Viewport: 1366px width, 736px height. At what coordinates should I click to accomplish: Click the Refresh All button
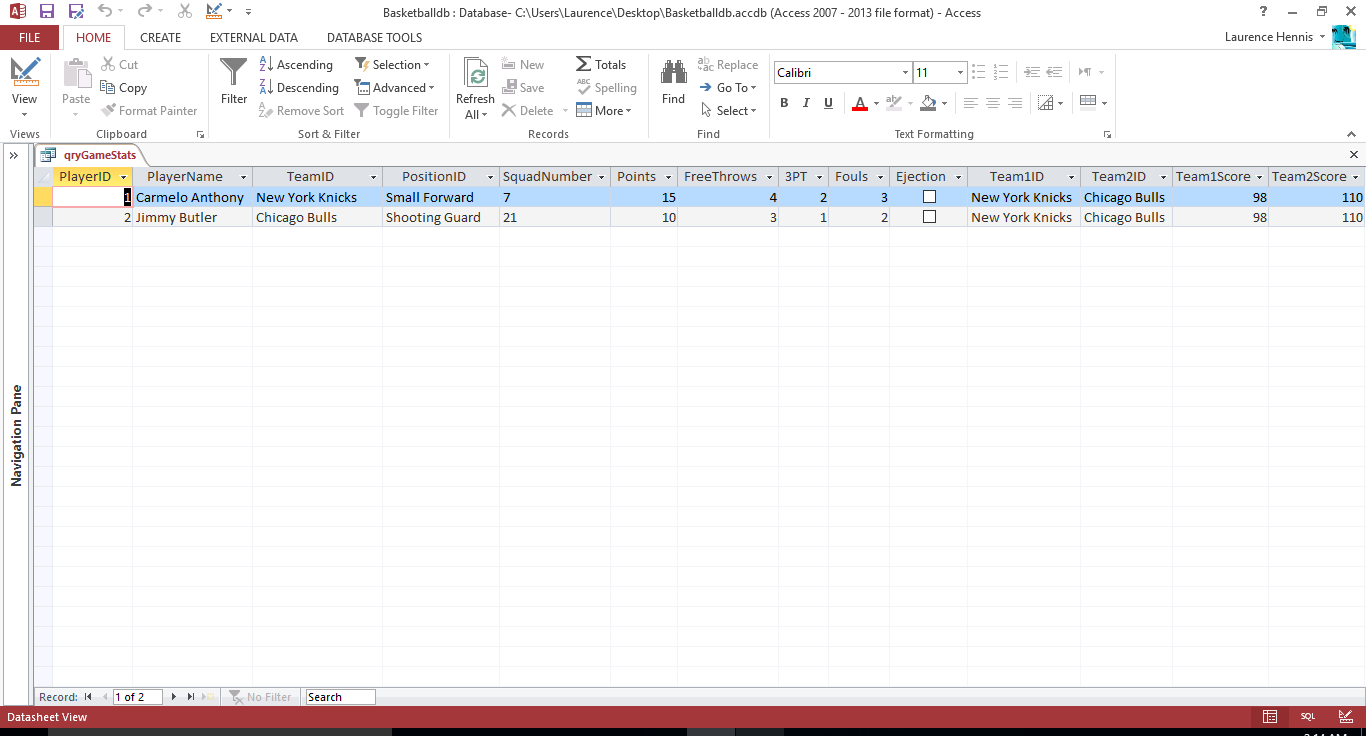[x=475, y=89]
